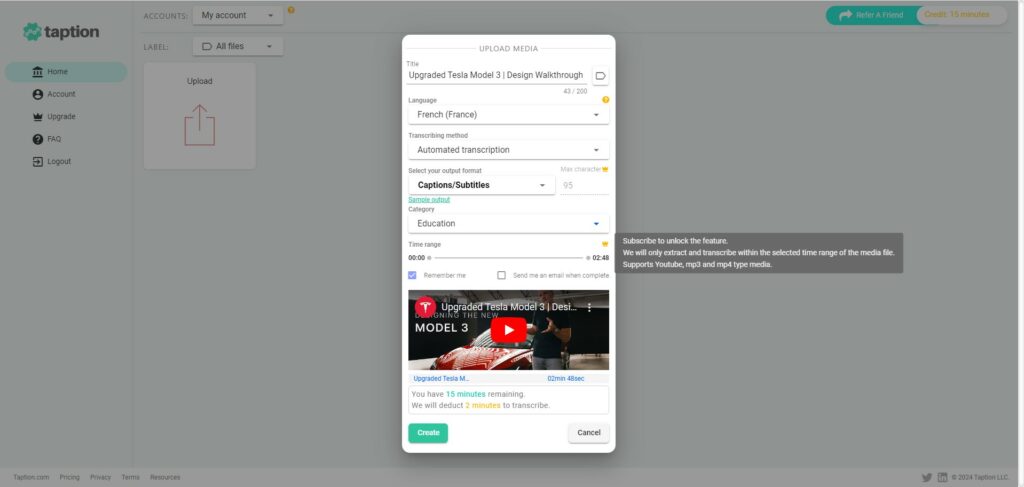Cancel the upload media dialog
Screen dimensions: 1024x487
coord(588,433)
